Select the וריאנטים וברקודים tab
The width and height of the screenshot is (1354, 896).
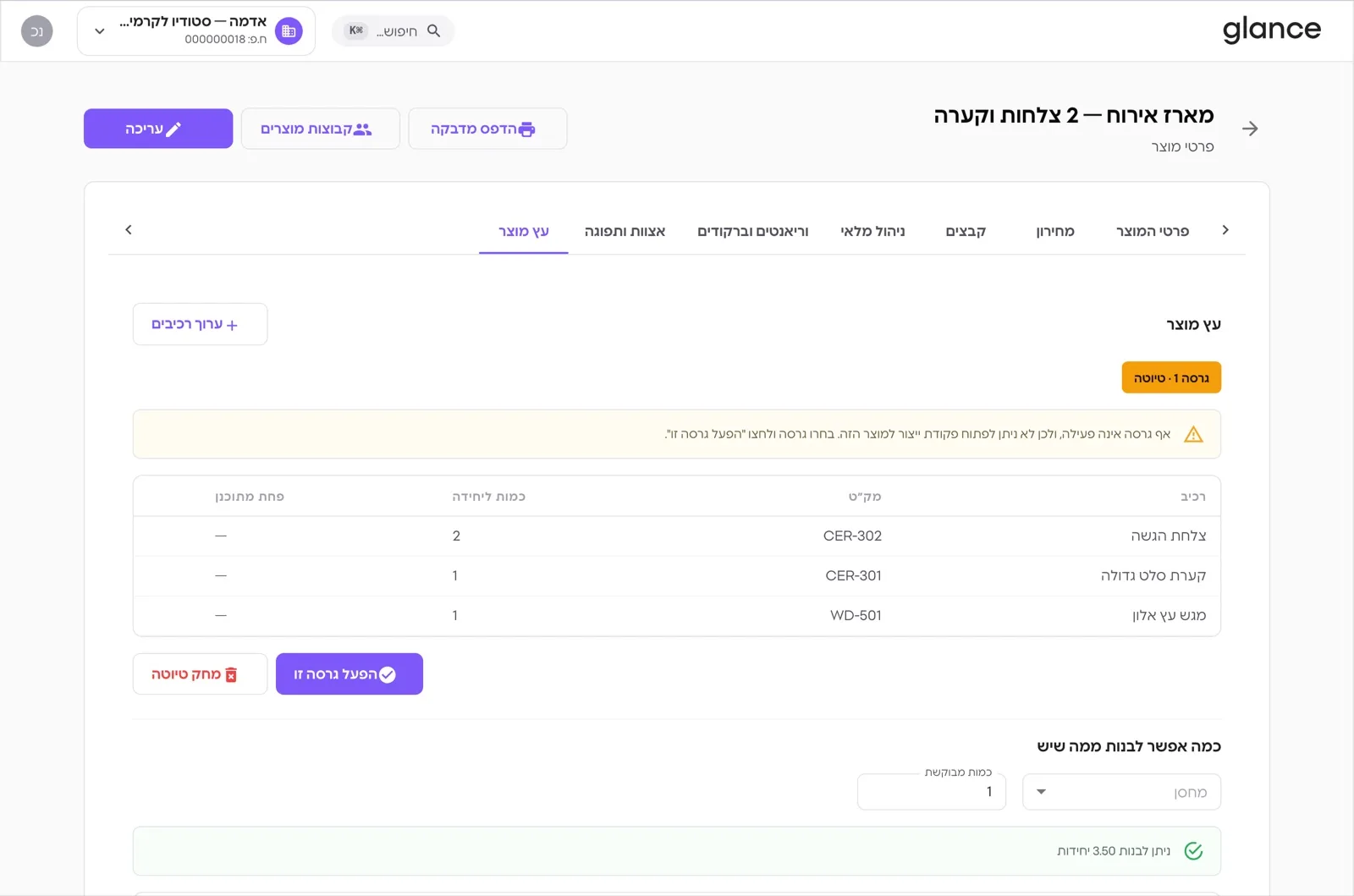[x=752, y=231]
